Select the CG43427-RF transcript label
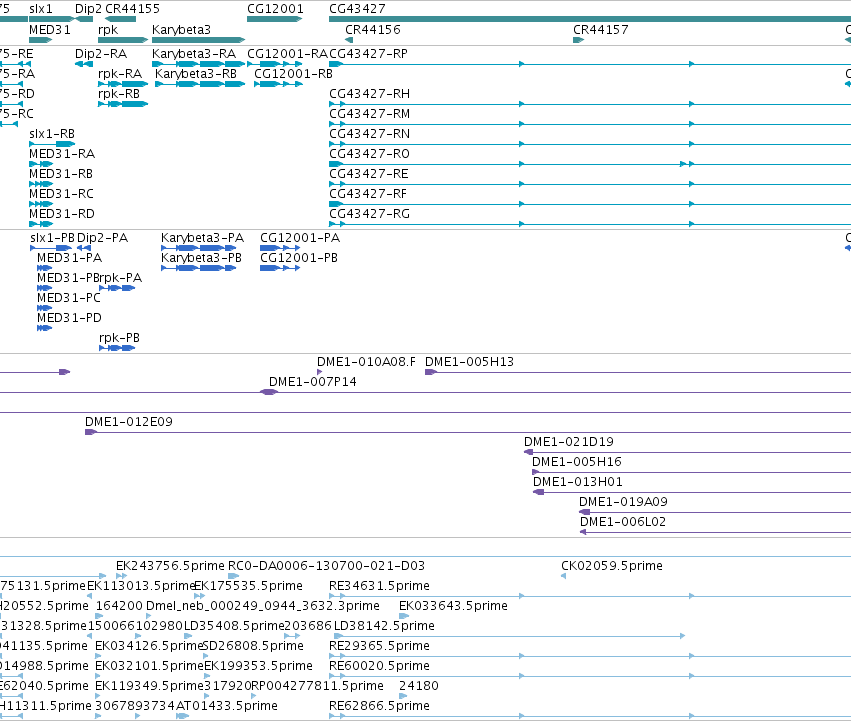The height and width of the screenshot is (721, 851). click(x=368, y=194)
